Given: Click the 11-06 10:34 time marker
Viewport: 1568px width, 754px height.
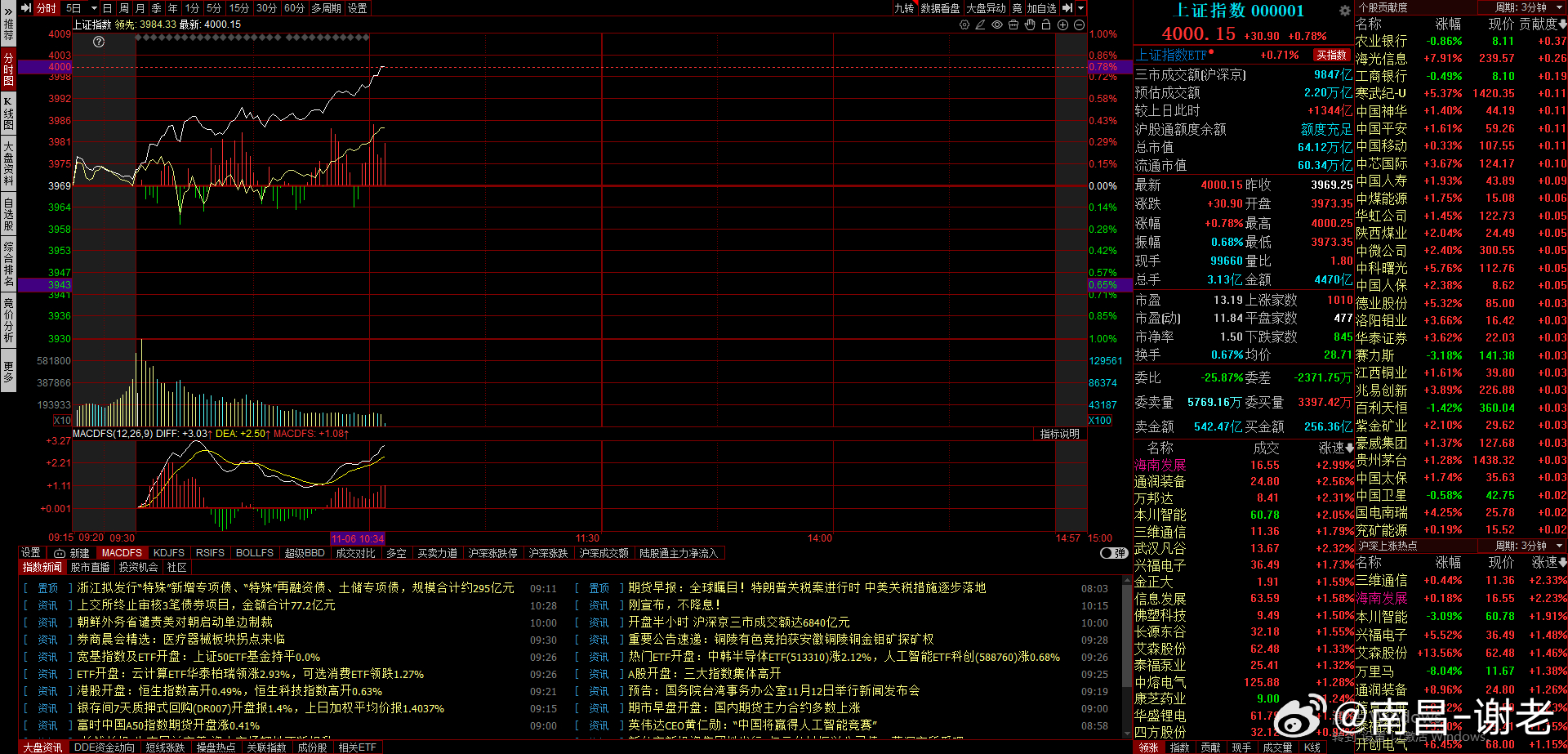Looking at the screenshot, I should 357,538.
